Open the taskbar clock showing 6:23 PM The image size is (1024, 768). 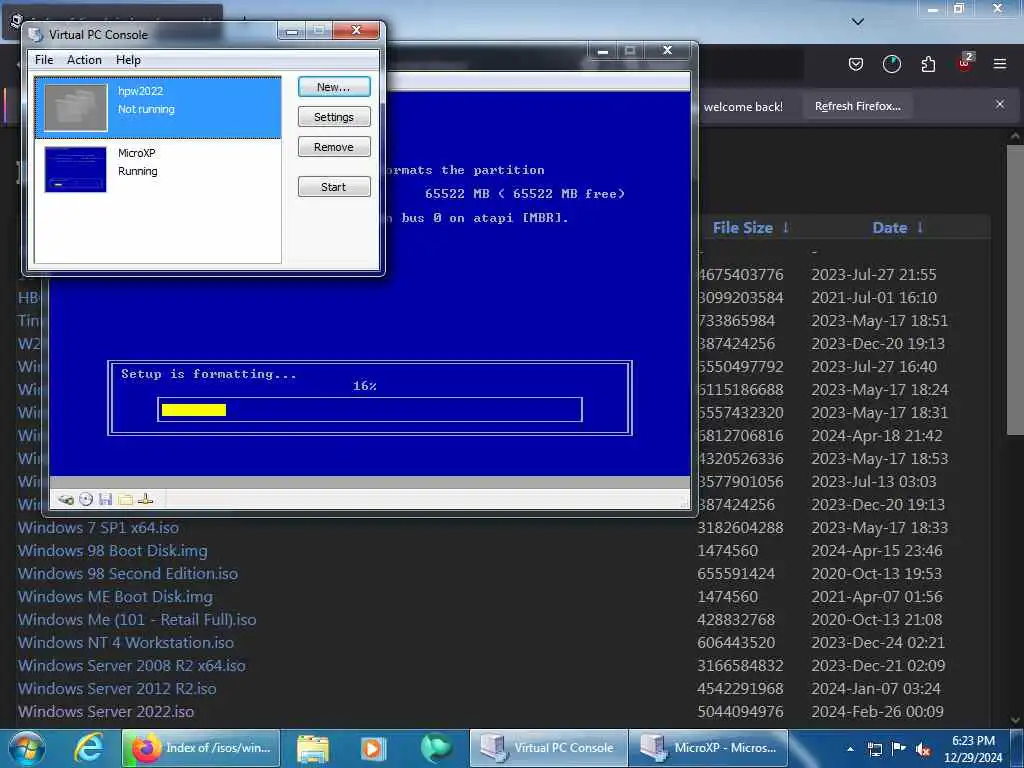pos(973,748)
